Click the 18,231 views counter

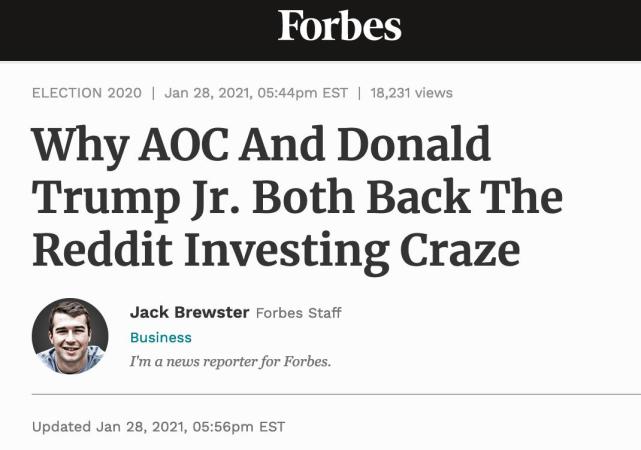click(x=411, y=93)
